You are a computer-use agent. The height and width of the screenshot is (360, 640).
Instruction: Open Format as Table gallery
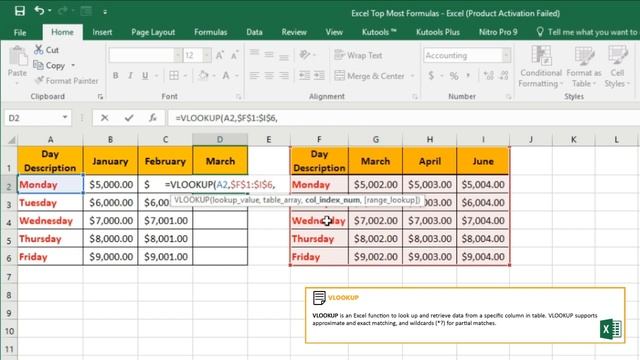point(584,67)
